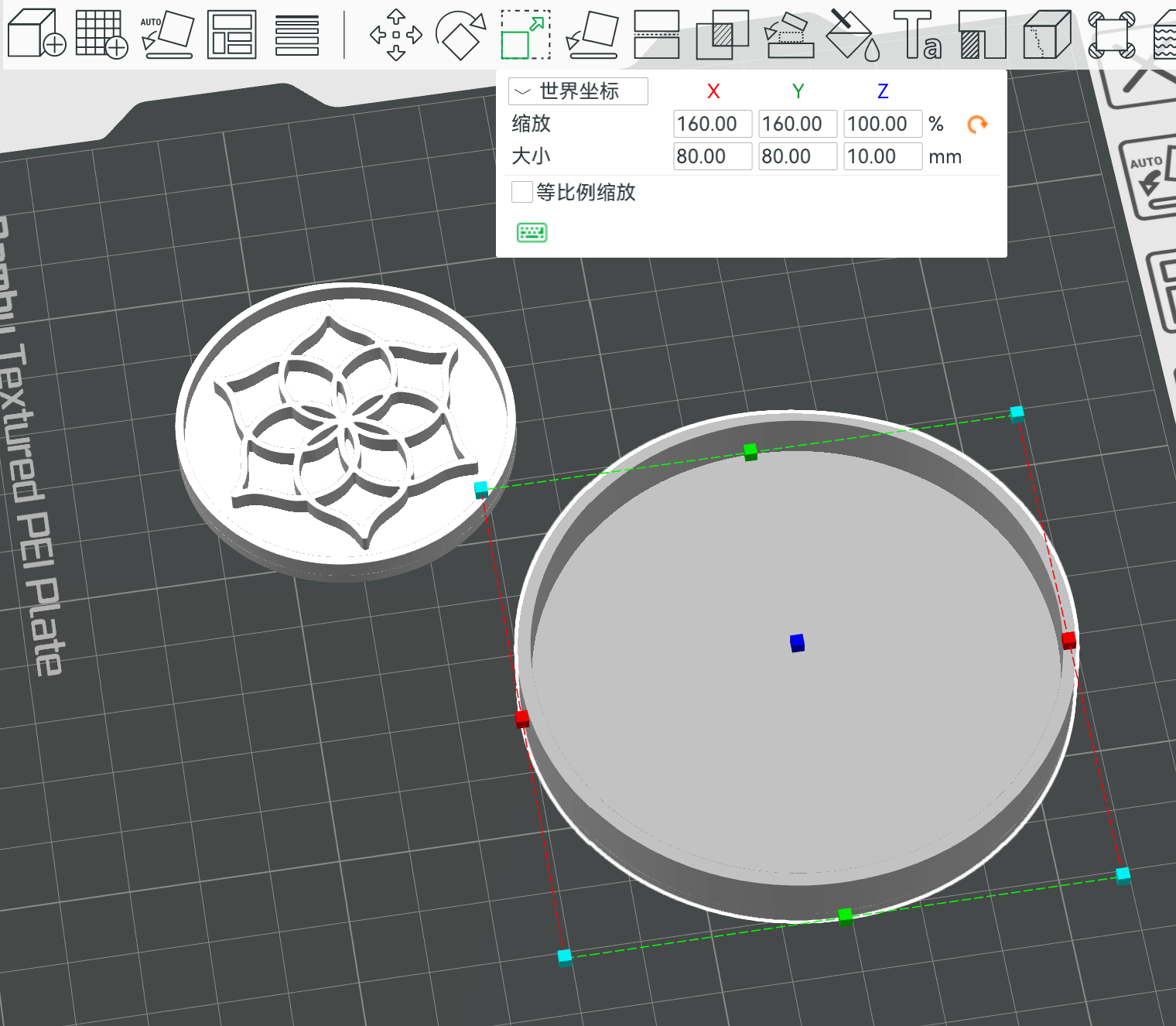Click the green Y column header
The width and height of the screenshot is (1176, 1026).
click(x=798, y=91)
